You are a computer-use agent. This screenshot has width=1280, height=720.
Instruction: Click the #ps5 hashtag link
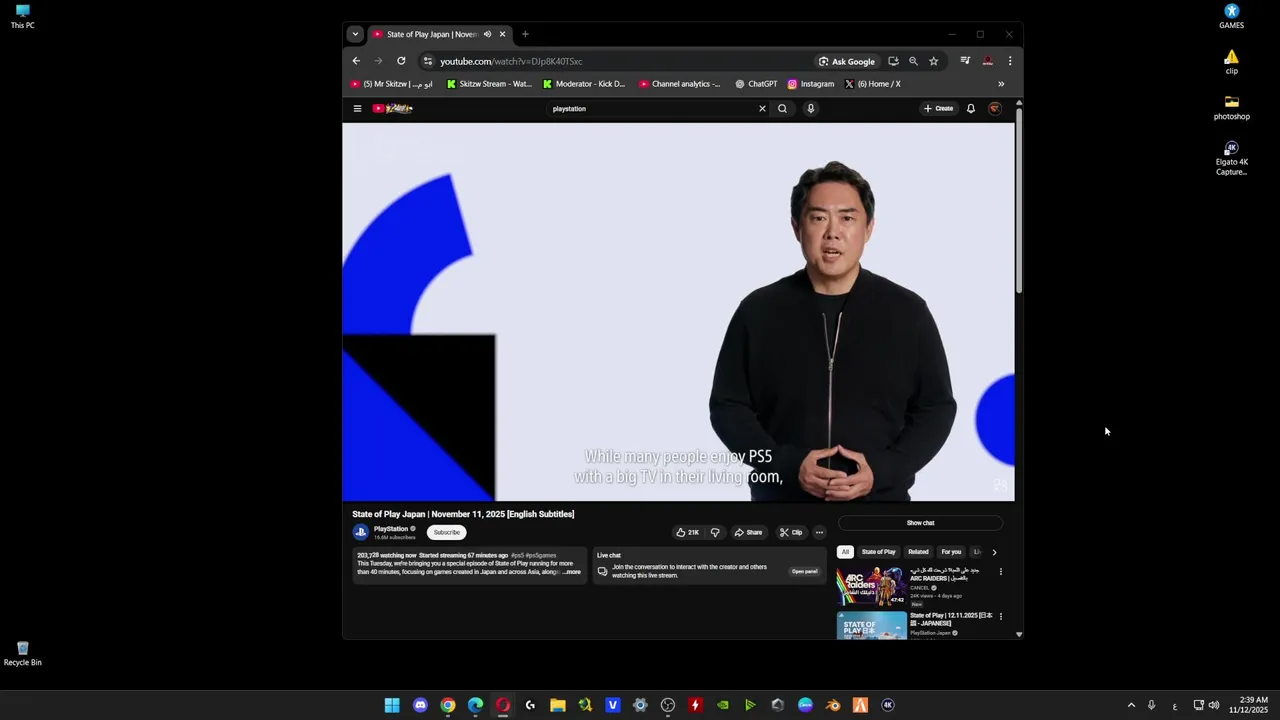point(518,555)
